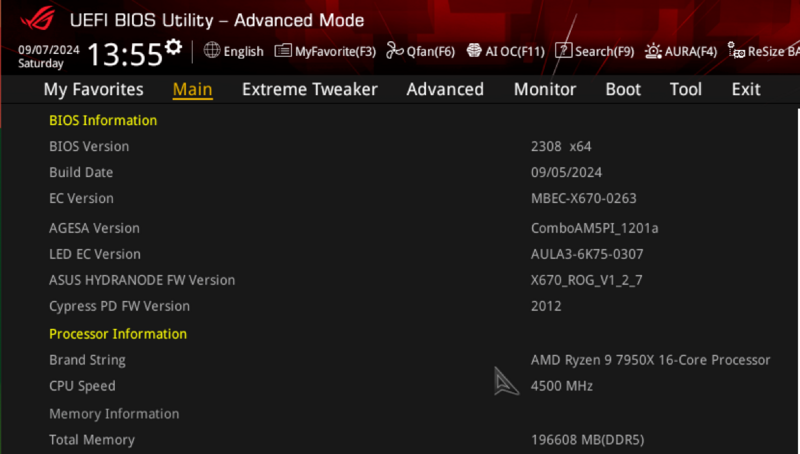Click memory value 196608 MB(DDR5)

click(x=588, y=440)
